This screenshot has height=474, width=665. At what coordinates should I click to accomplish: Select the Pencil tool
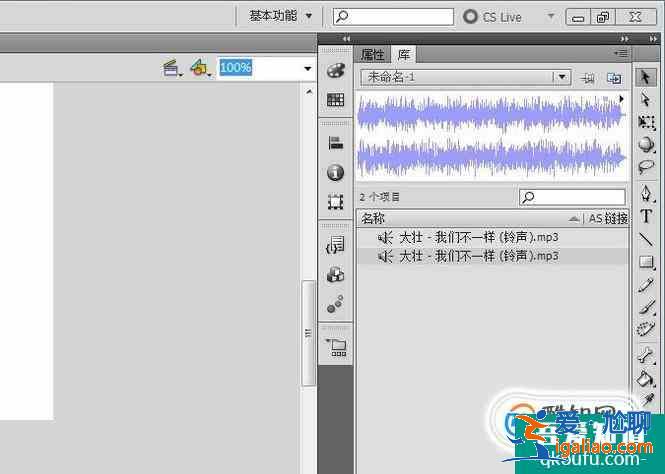pyautogui.click(x=645, y=285)
